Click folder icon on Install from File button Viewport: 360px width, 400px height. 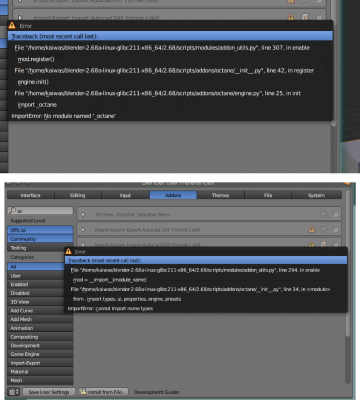point(83,392)
